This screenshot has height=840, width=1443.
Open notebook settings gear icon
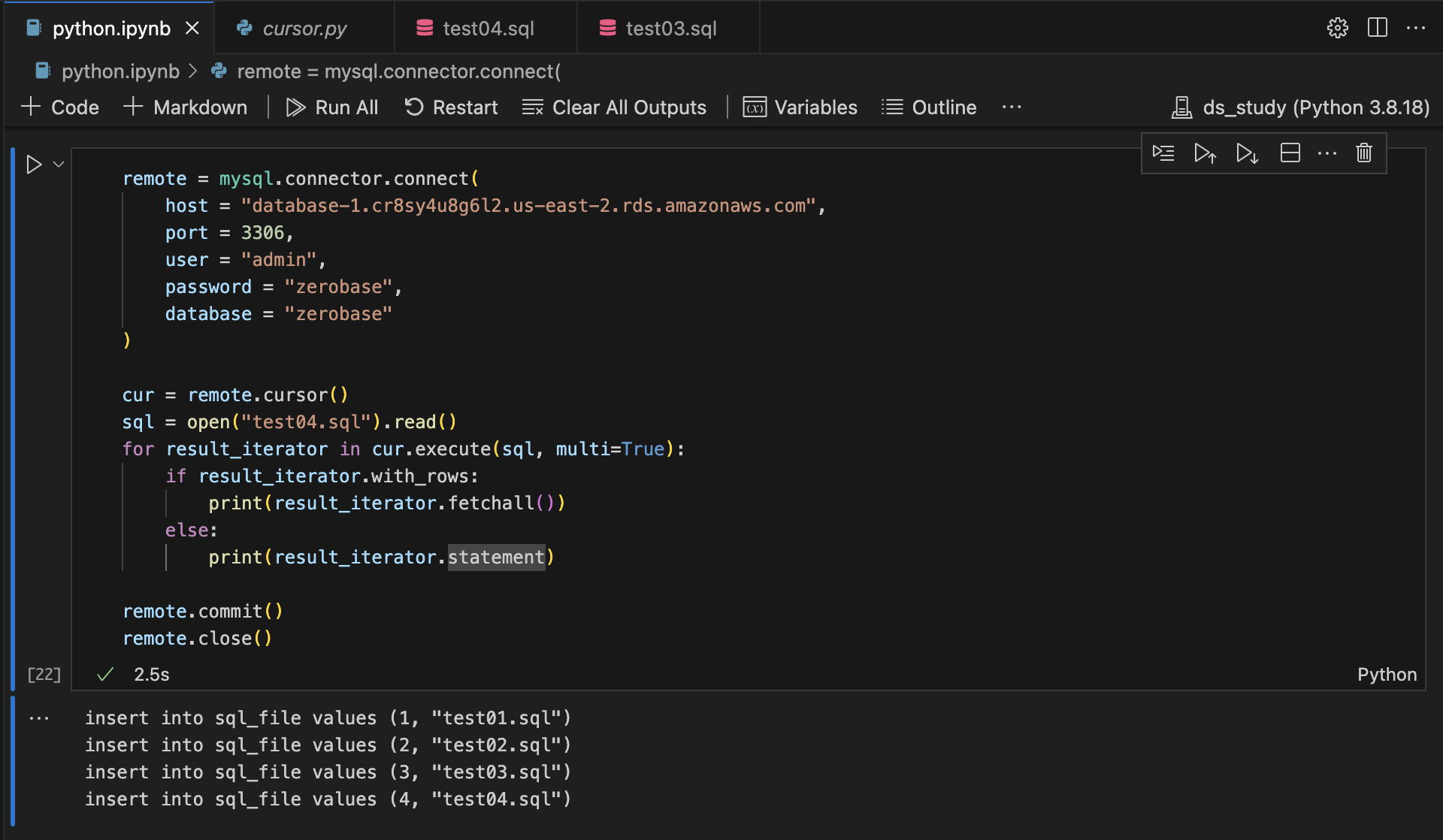1337,29
